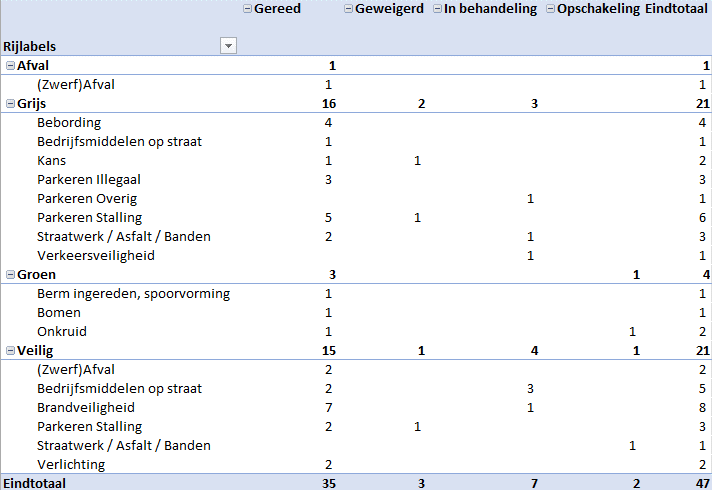Collapse the Grijs row group
The height and width of the screenshot is (490, 712).
click(x=10, y=104)
